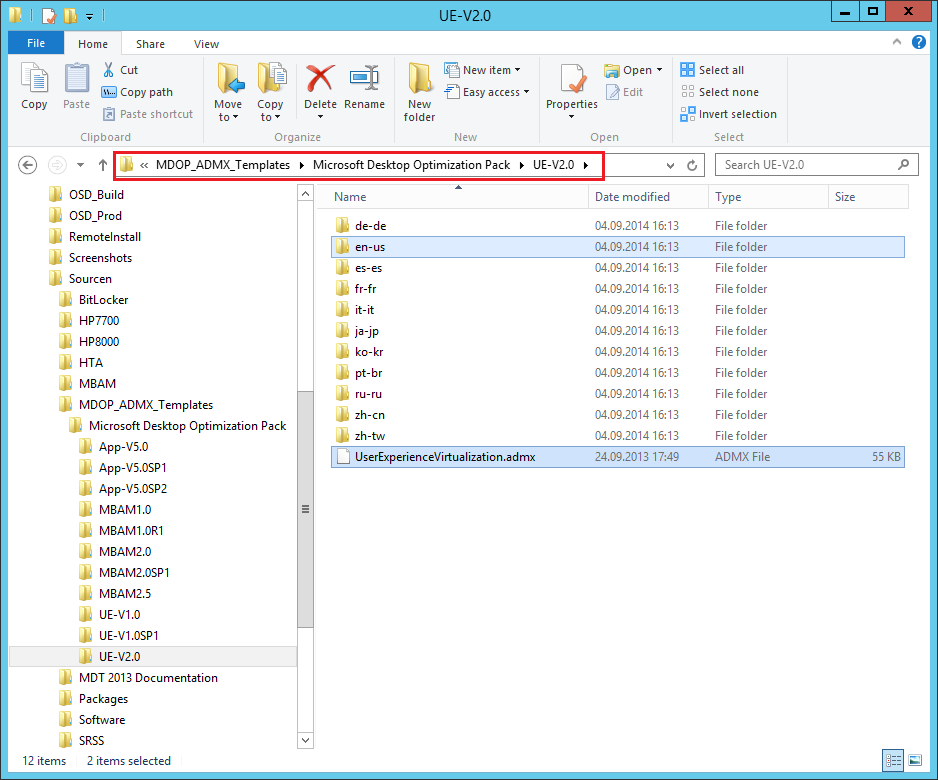Click Select all in the ribbon

[712, 70]
